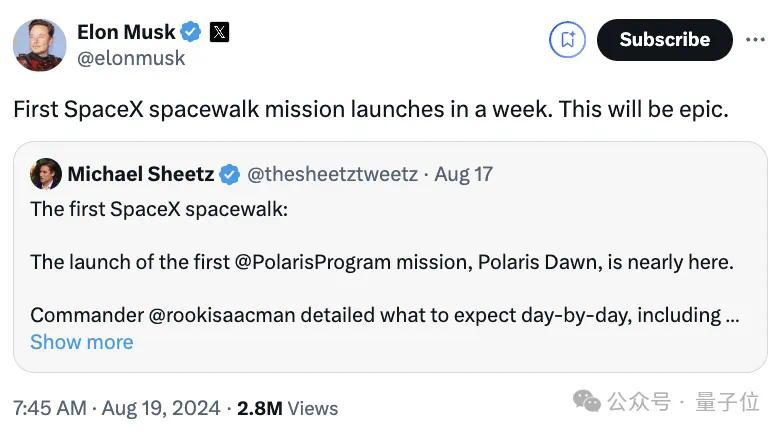This screenshot has height=432, width=784.
Task: Click the bookmark icon beside Subscribe
Action: pos(567,40)
